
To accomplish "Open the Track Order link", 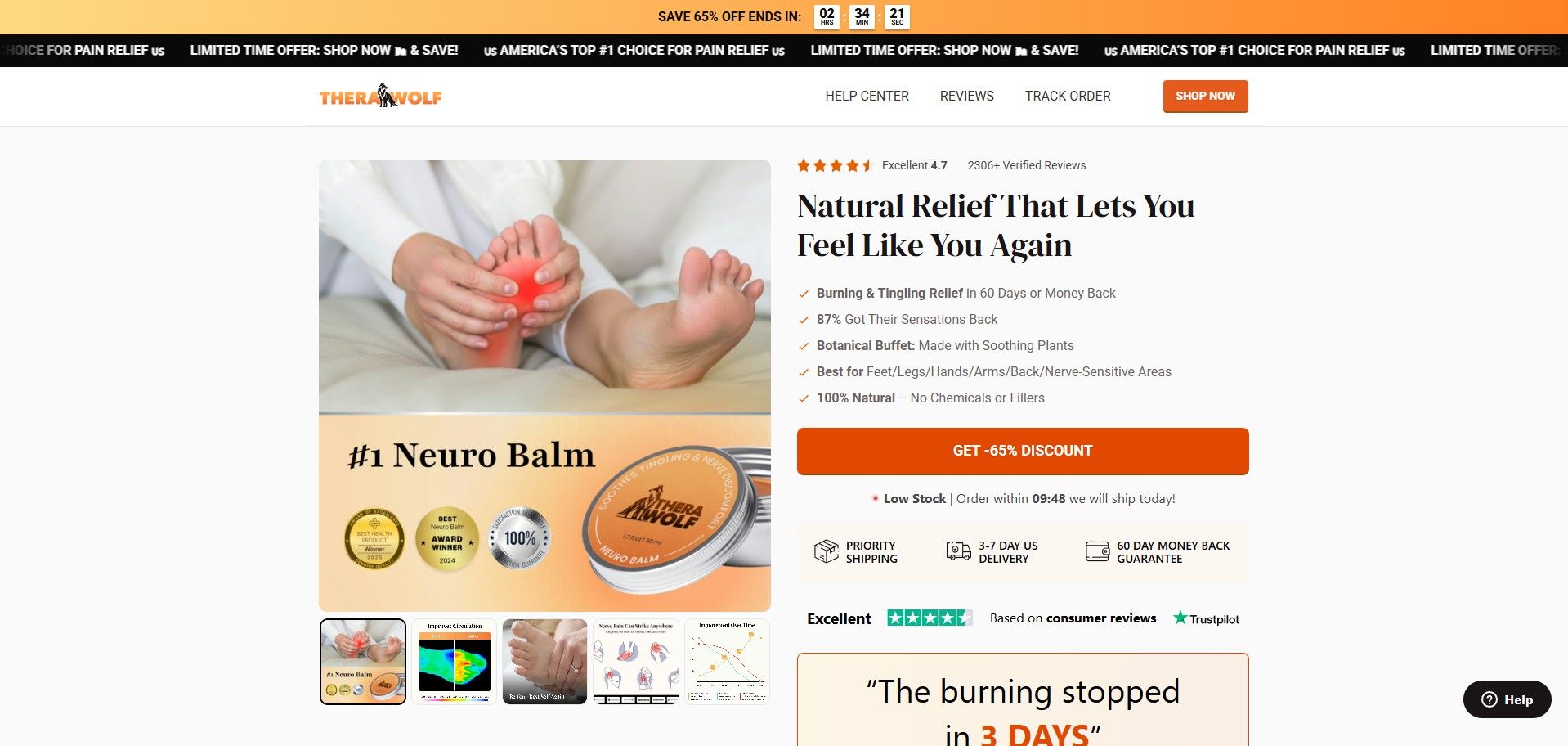I will [x=1068, y=96].
